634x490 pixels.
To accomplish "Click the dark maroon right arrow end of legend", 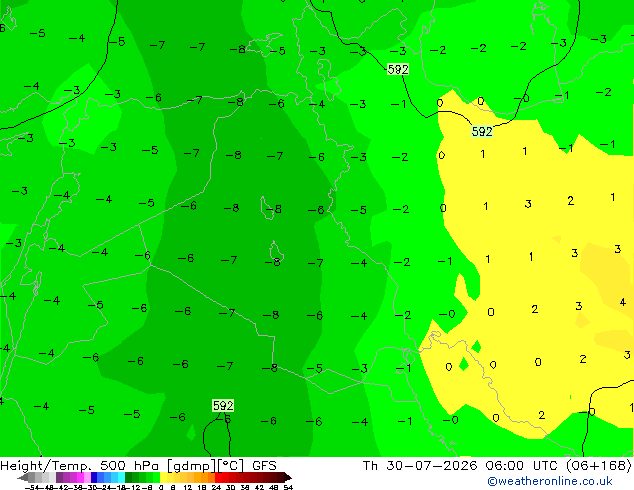I will [x=287, y=477].
